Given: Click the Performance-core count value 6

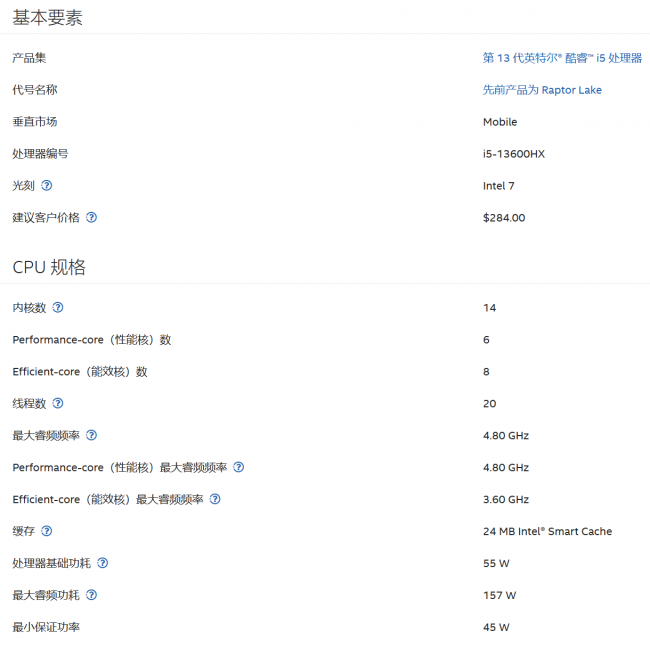Looking at the screenshot, I should pos(486,340).
